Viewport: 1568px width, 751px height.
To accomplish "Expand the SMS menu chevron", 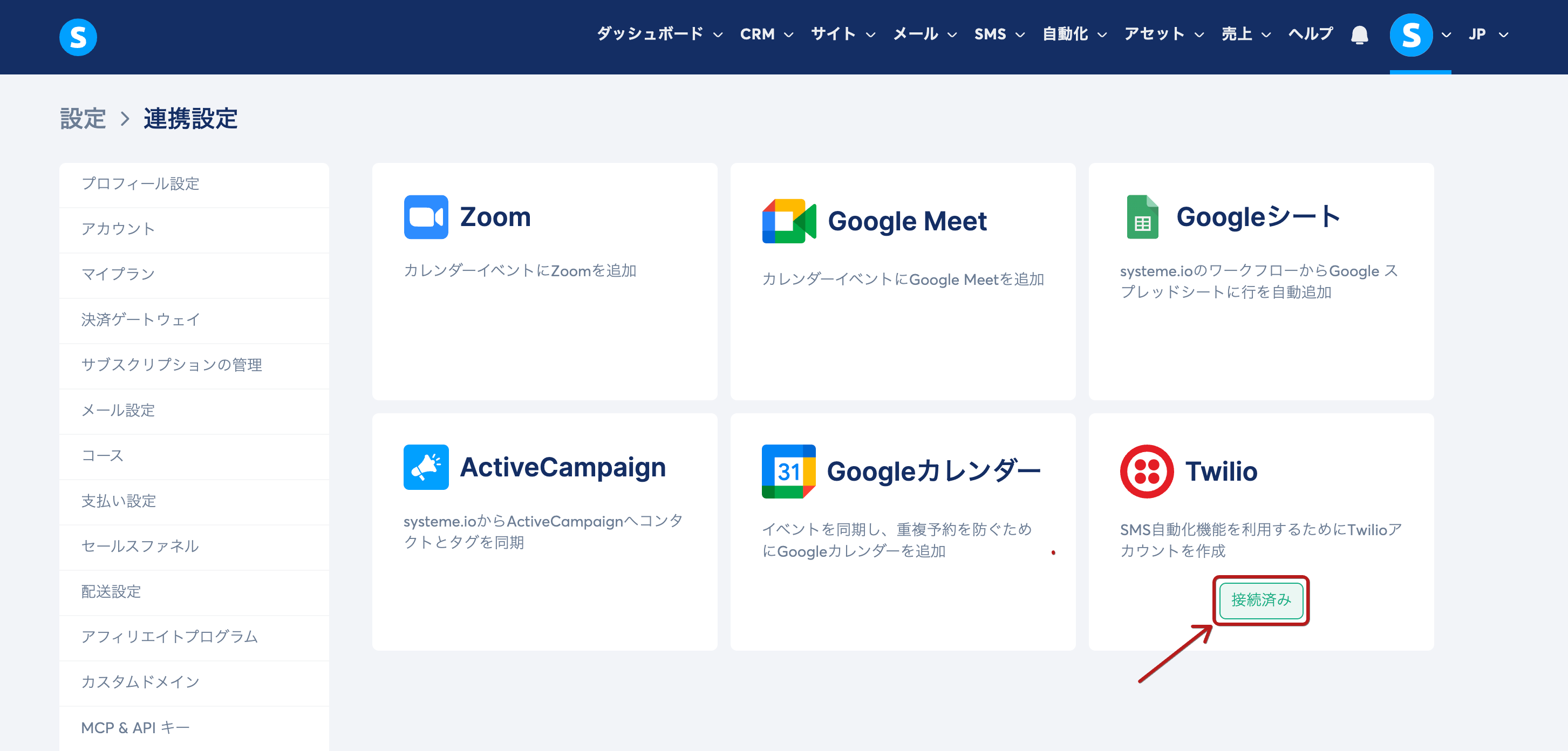I will click(x=1021, y=35).
